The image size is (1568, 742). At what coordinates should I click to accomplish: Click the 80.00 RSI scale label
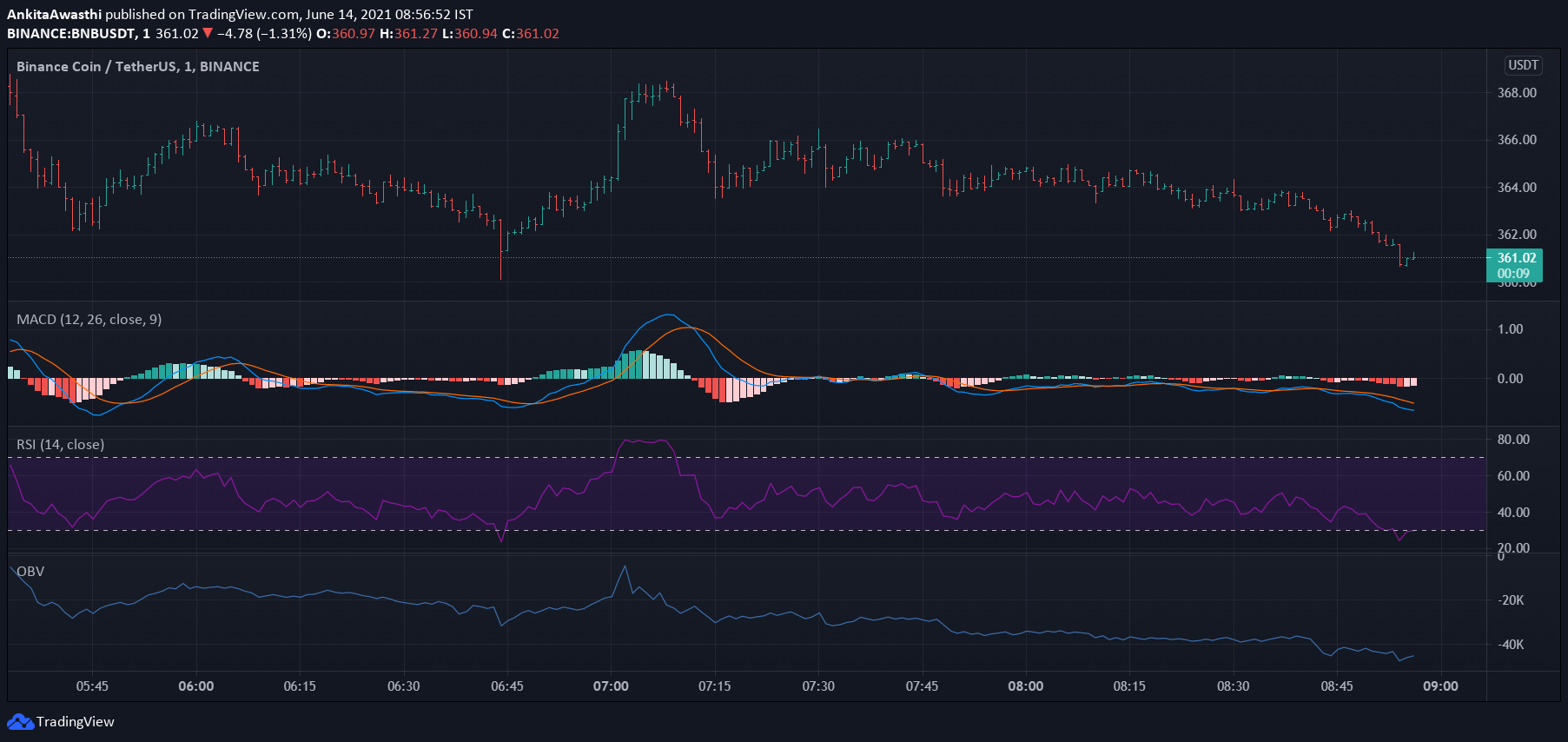tap(1513, 440)
